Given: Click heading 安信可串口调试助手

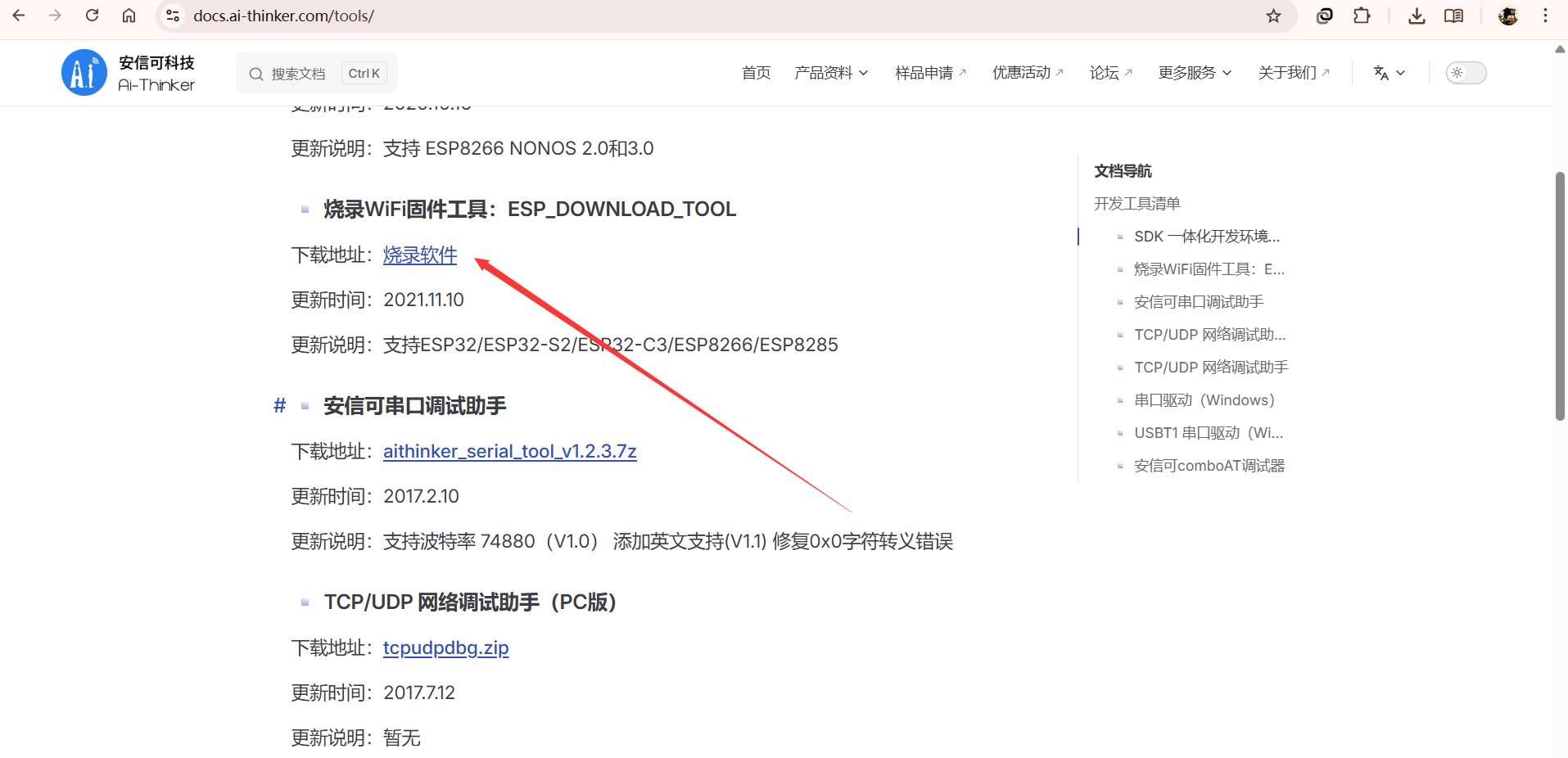Looking at the screenshot, I should point(415,406).
